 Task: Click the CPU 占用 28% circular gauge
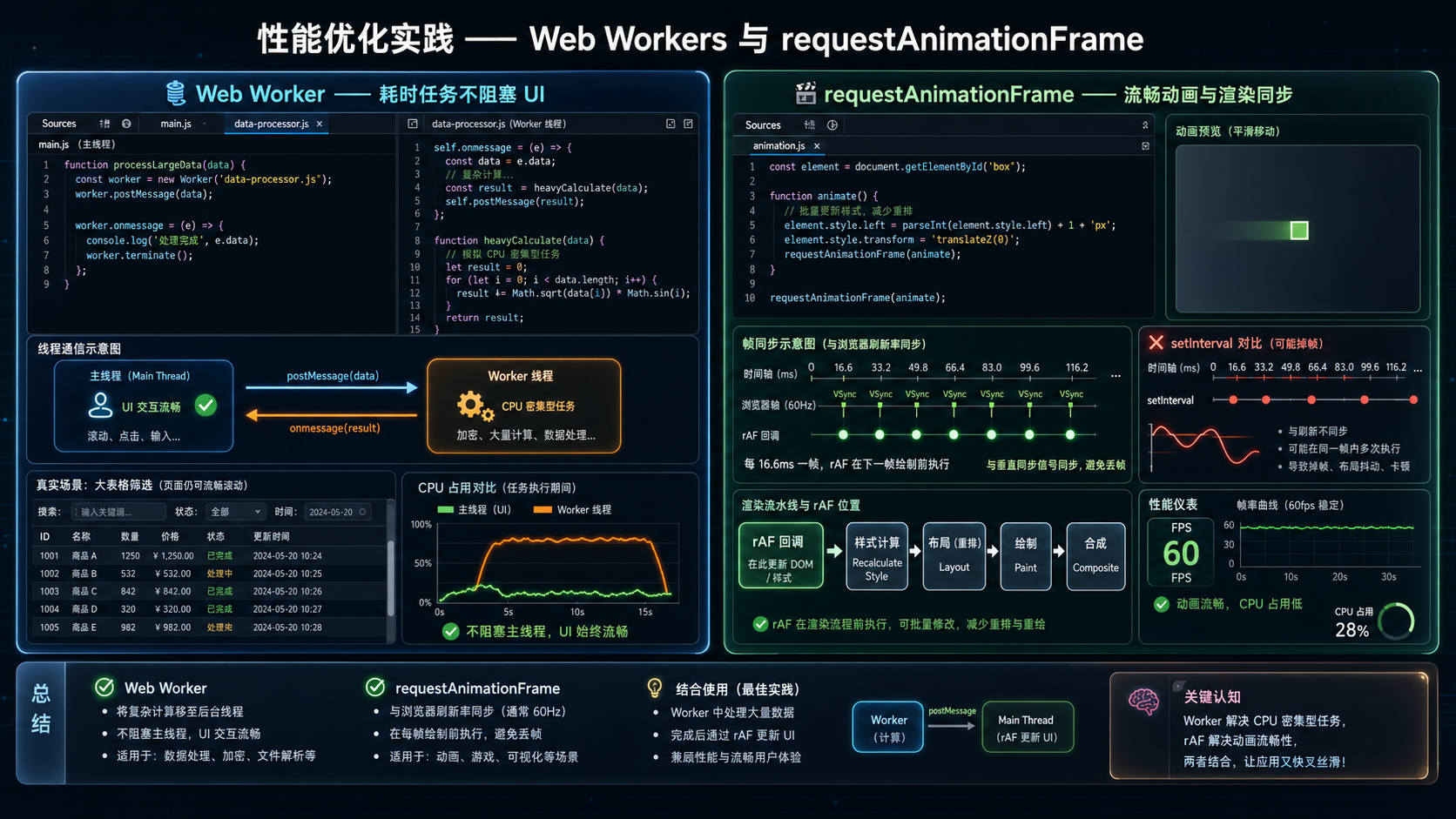point(1397,621)
